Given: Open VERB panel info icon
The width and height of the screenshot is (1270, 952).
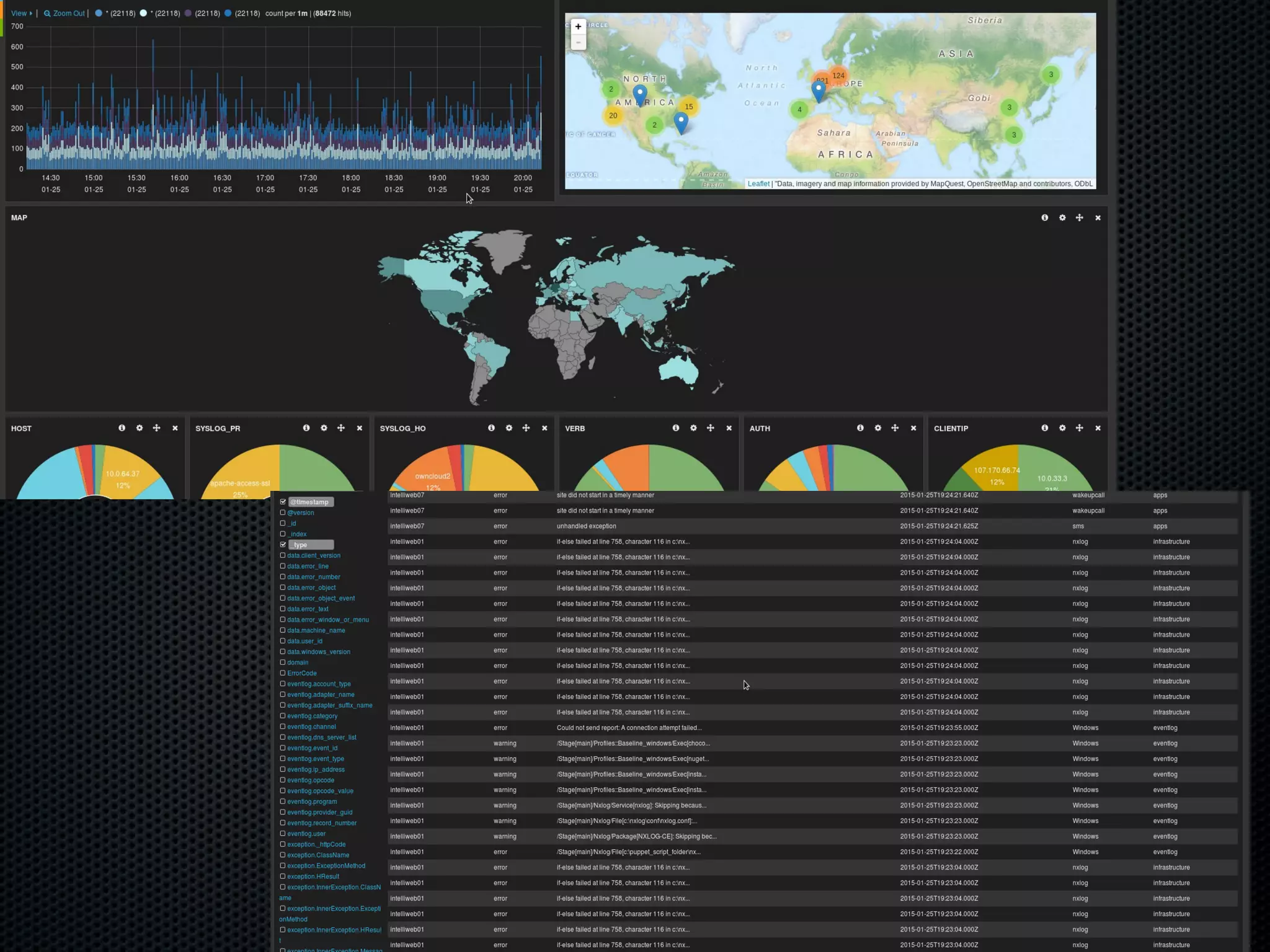Looking at the screenshot, I should 676,428.
